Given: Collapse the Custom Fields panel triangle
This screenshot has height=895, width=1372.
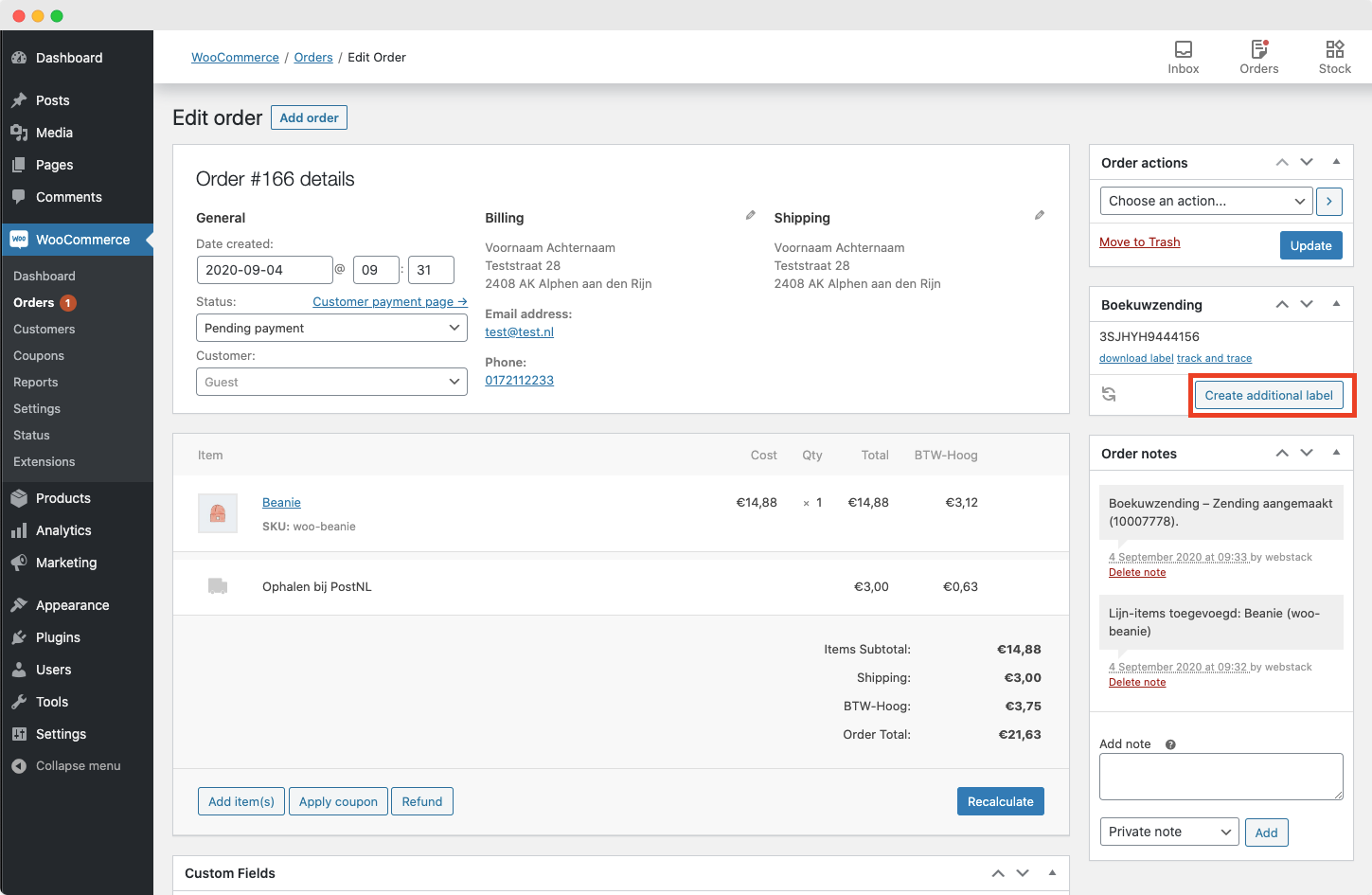Looking at the screenshot, I should [1052, 872].
